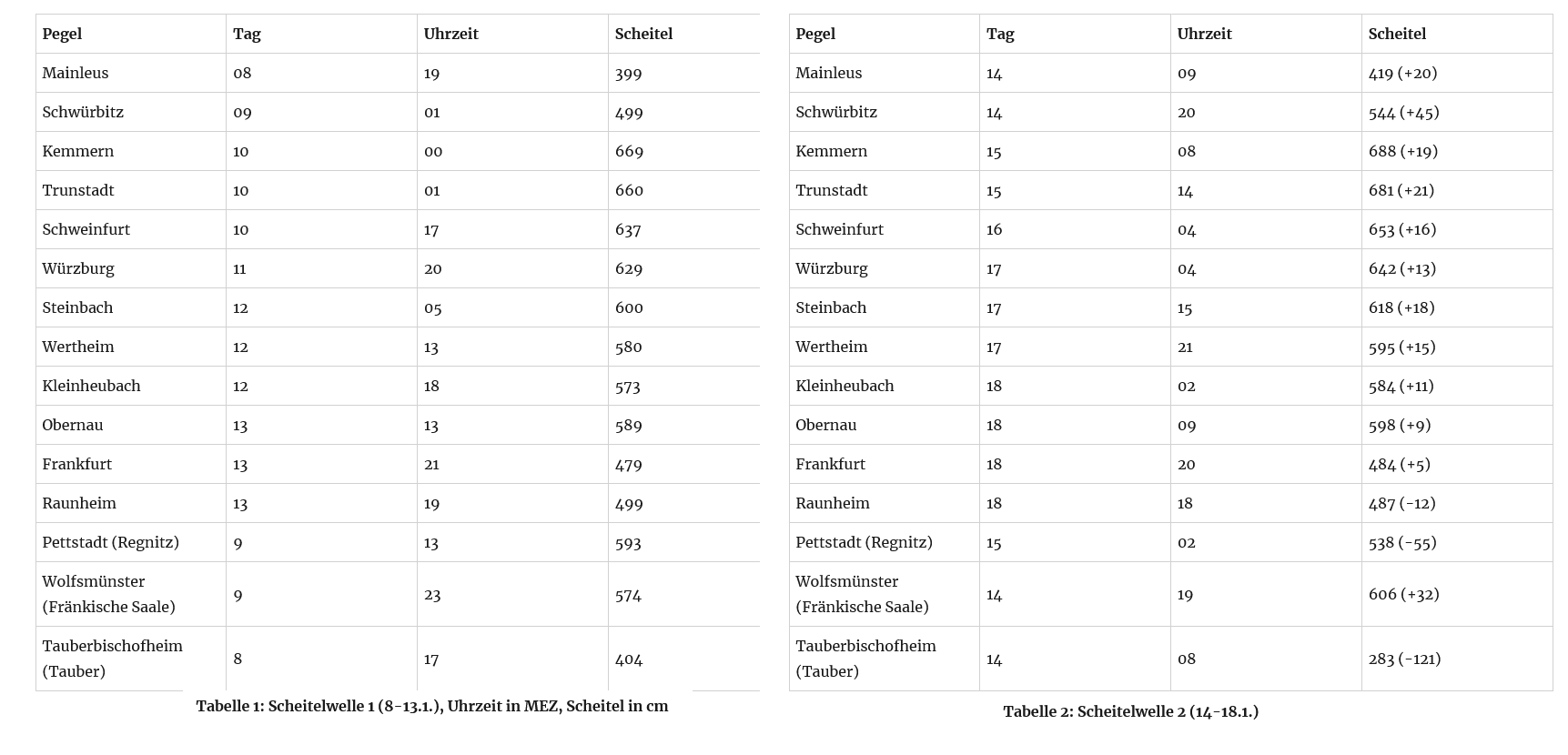Click the Tabelle 1 Scheitelwelle 1 caption
Screen dimensions: 1568x755
click(x=431, y=706)
